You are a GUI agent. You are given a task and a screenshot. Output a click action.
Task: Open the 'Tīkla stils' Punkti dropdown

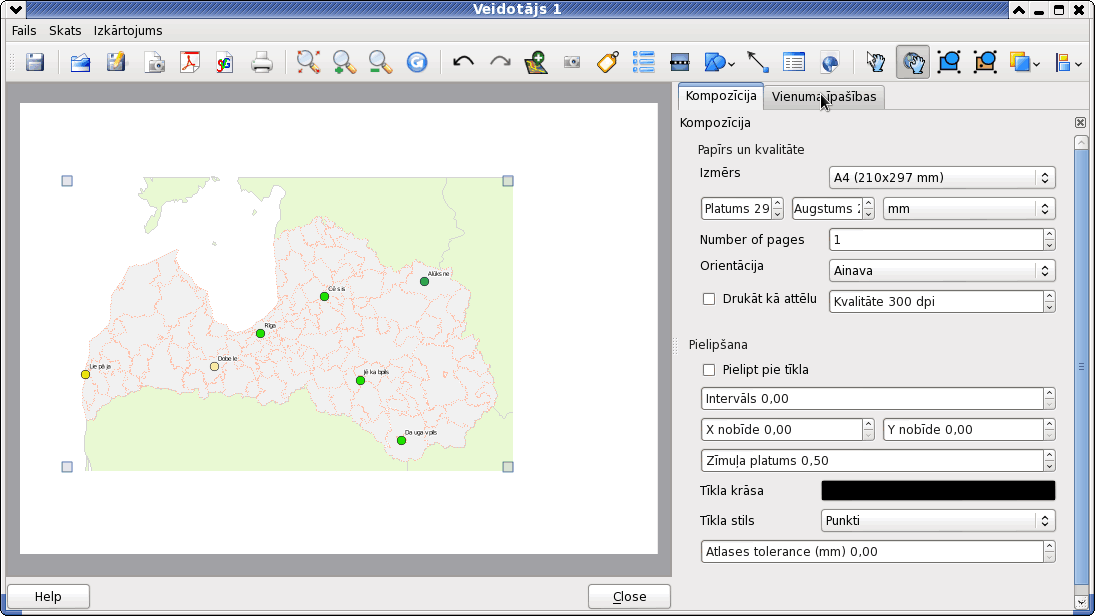click(938, 521)
